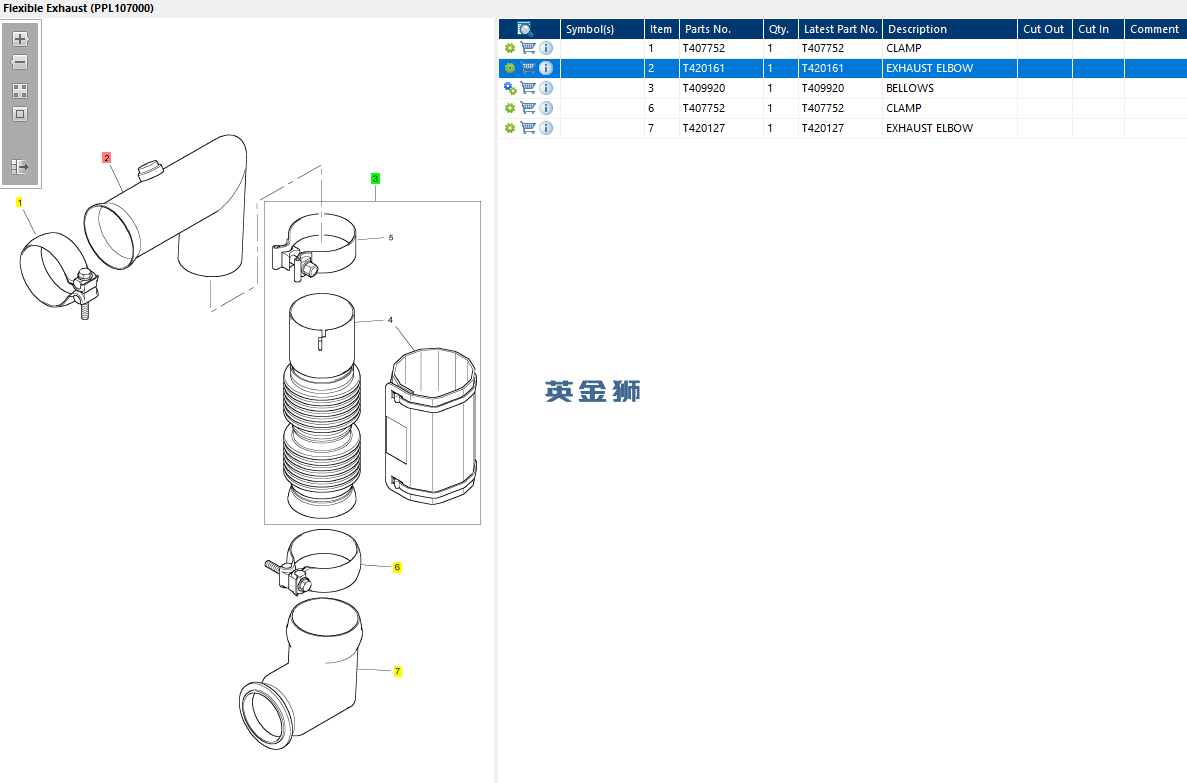This screenshot has width=1187, height=783.
Task: Add T409920 BELLOWS to the cart
Action: pyautogui.click(x=528, y=88)
